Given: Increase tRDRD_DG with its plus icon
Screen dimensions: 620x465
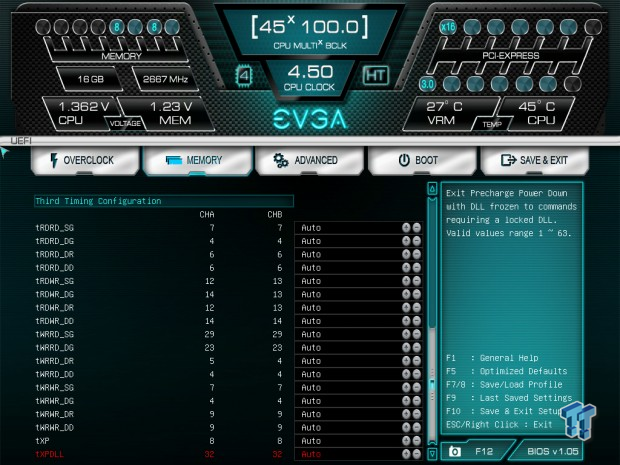Looking at the screenshot, I should [x=406, y=241].
